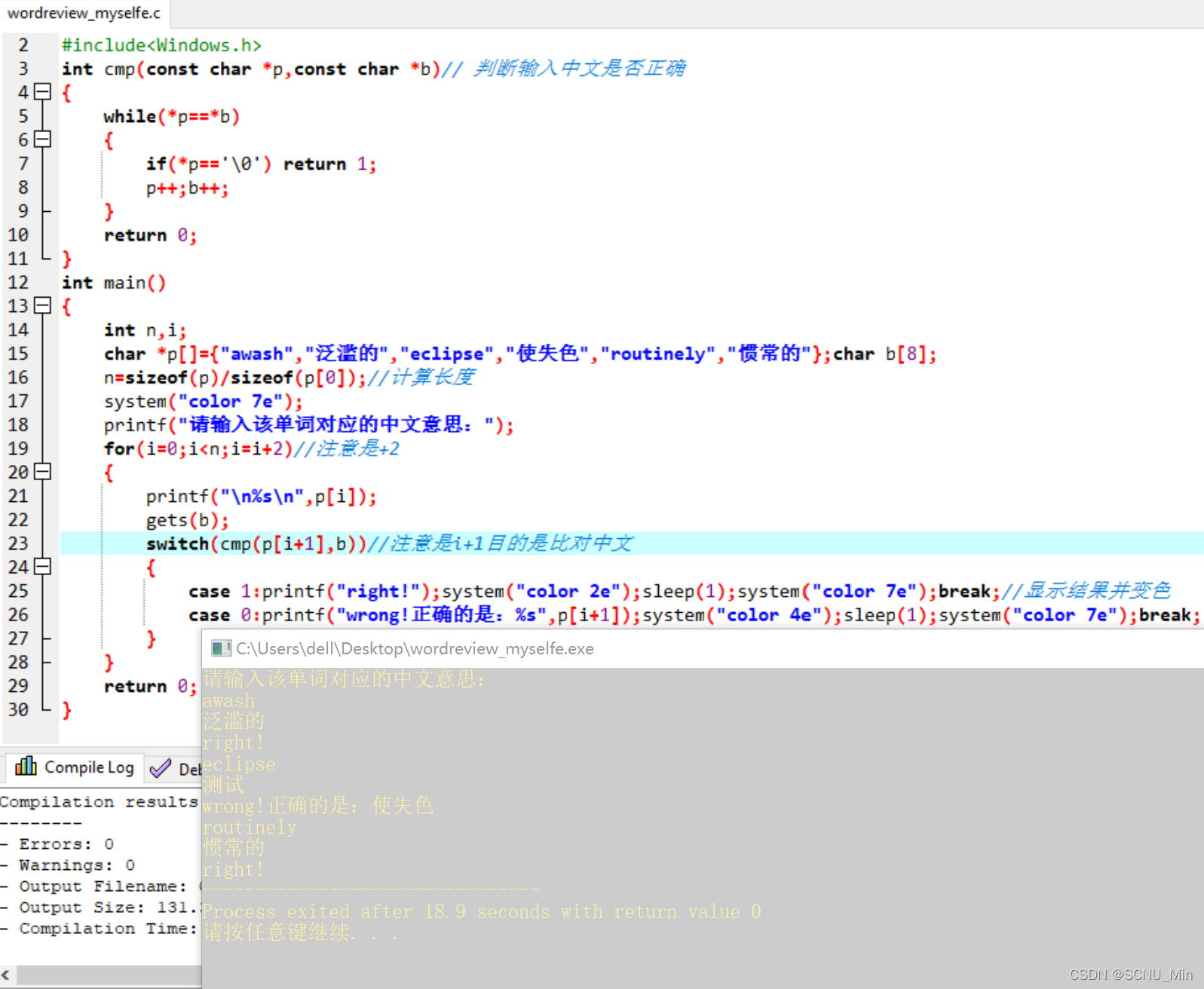Click the 'Compilation results' heading in the log
1204x989 pixels.
click(99, 802)
